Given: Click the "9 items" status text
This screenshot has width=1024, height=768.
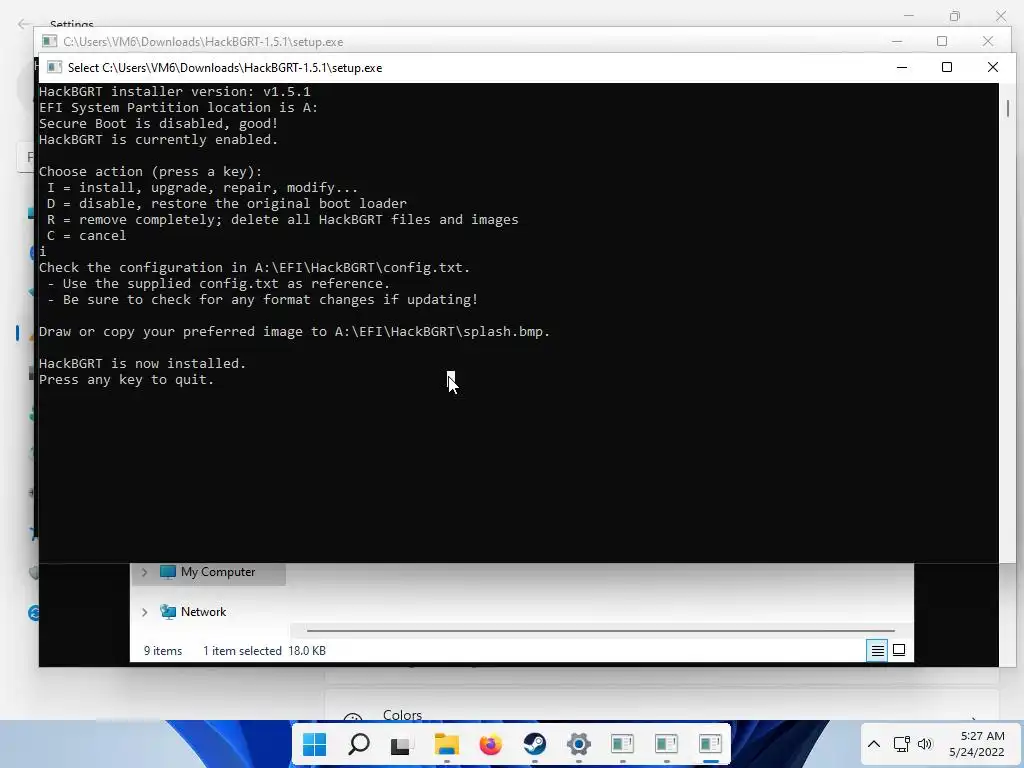Looking at the screenshot, I should click(x=163, y=650).
